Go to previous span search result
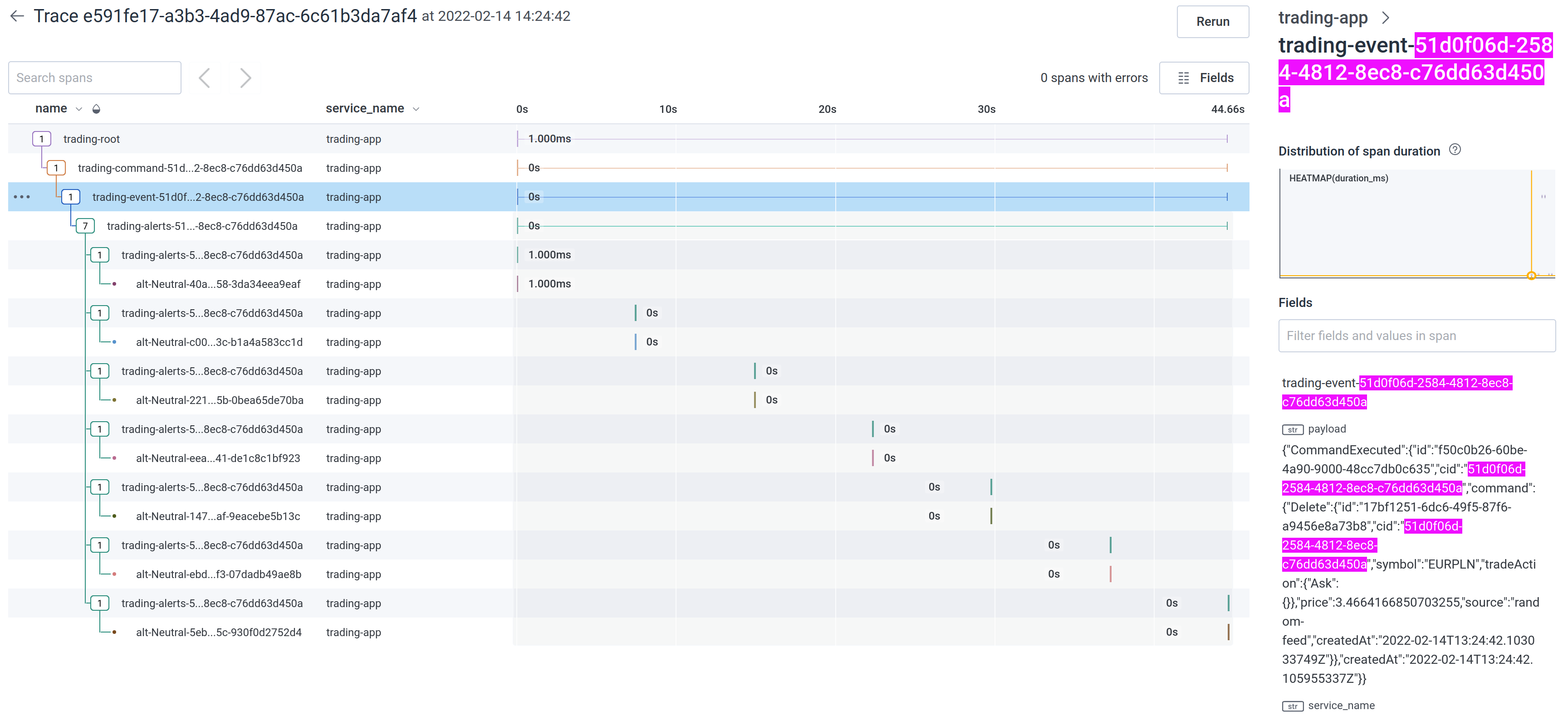 (x=205, y=78)
